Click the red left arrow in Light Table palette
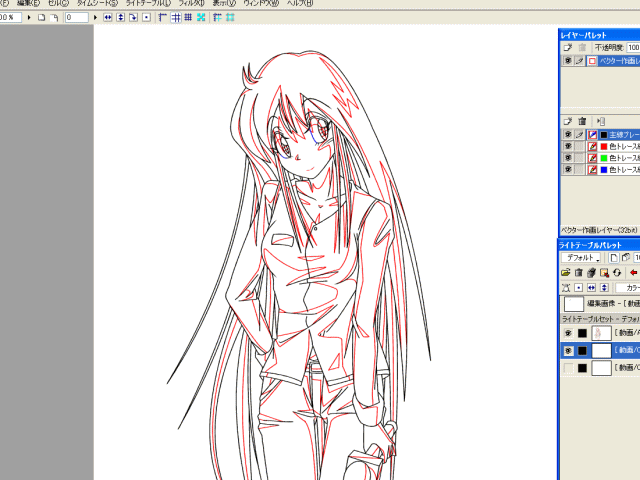Image resolution: width=640 pixels, height=480 pixels. click(x=634, y=272)
